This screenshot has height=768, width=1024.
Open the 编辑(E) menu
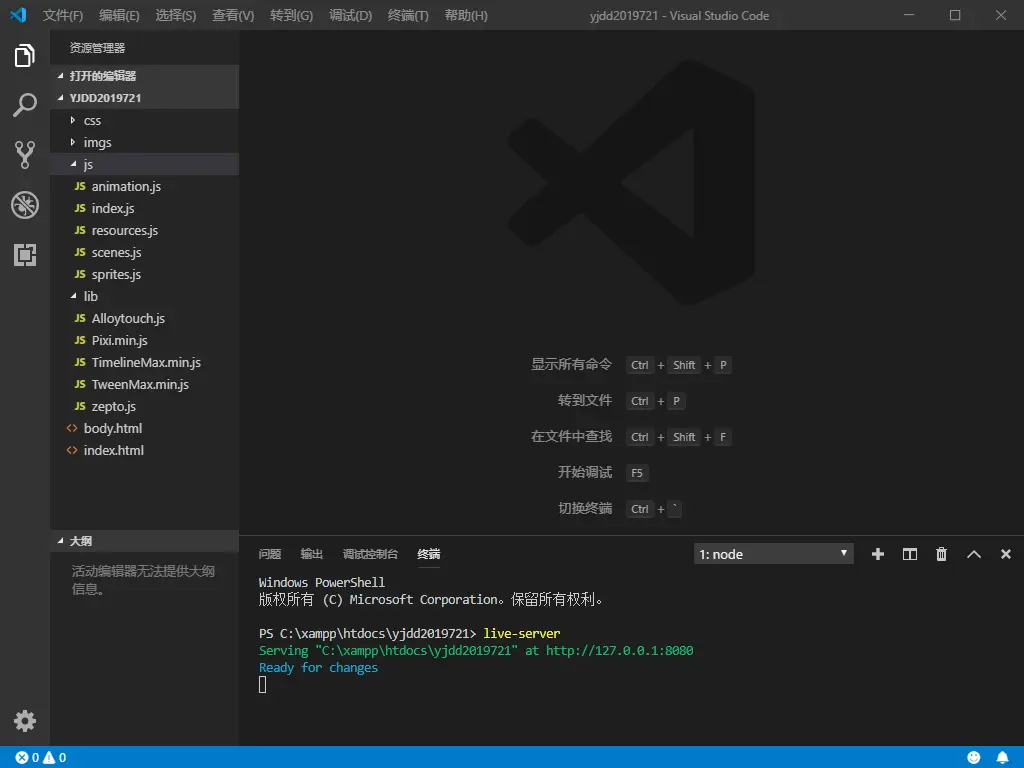coord(119,15)
